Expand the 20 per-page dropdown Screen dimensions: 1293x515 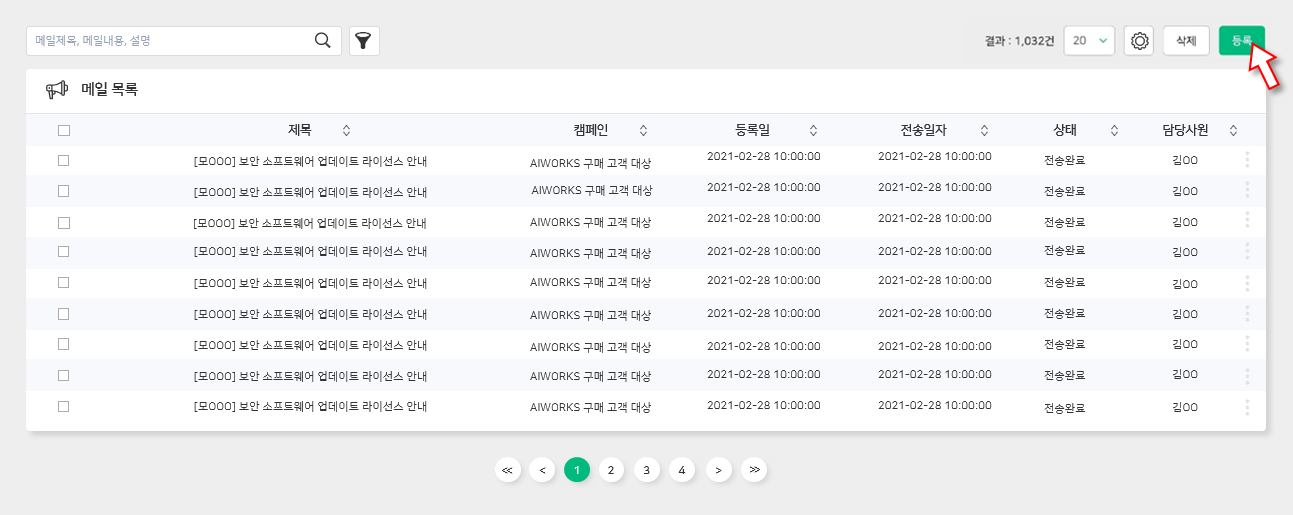(x=1089, y=41)
